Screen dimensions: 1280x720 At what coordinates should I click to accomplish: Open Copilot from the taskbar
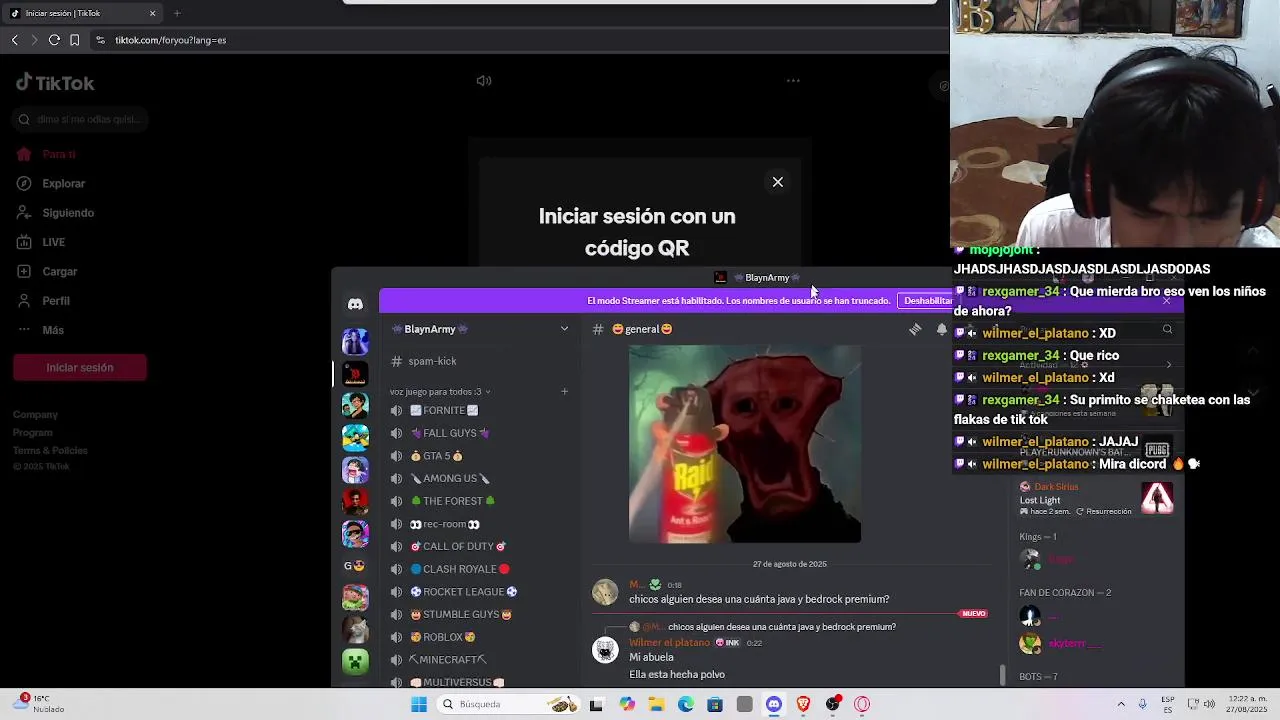tap(626, 704)
